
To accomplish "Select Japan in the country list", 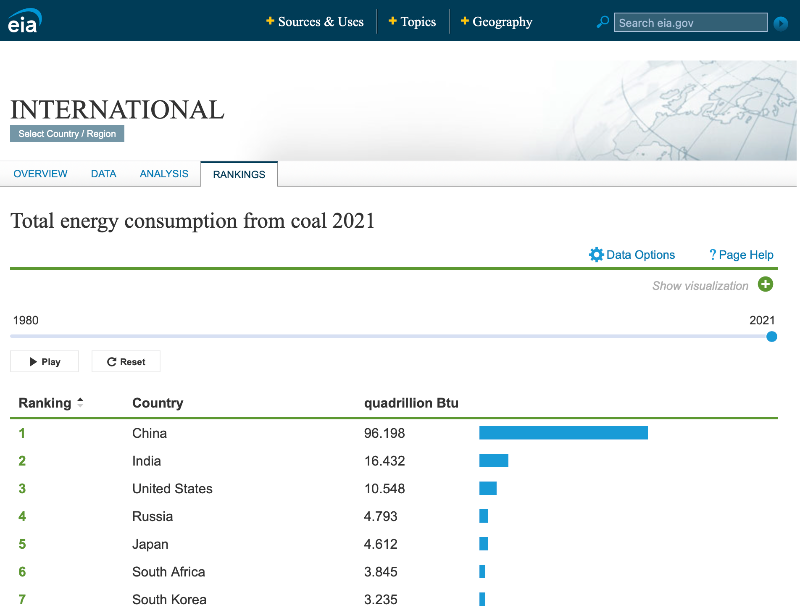I will [150, 544].
